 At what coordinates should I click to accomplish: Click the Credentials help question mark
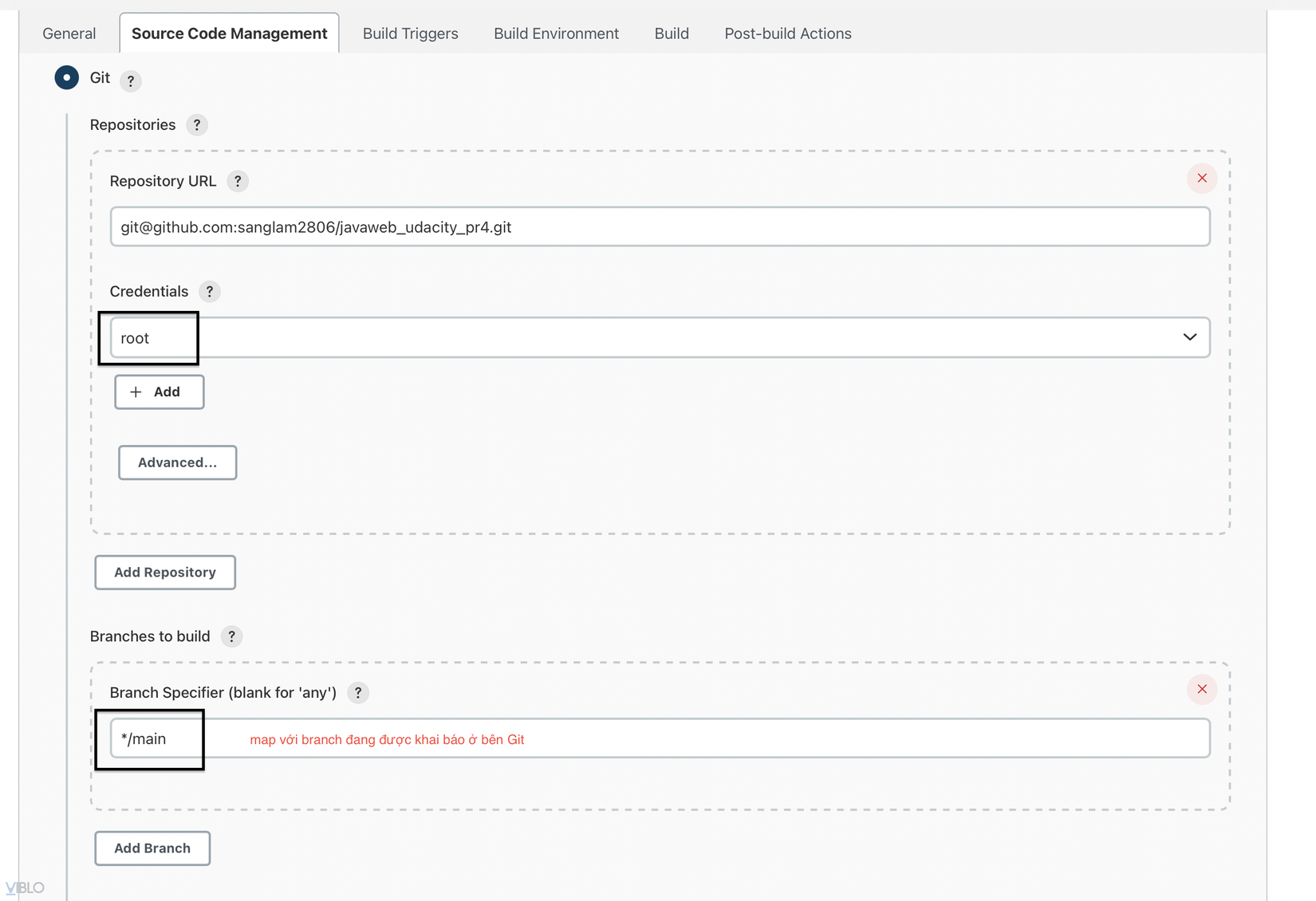[x=210, y=292]
